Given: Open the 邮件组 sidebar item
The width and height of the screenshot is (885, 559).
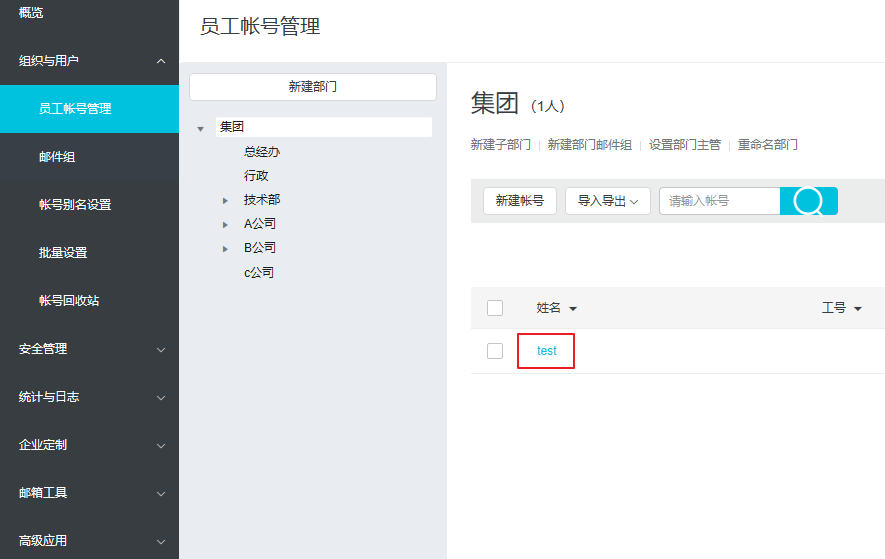Looking at the screenshot, I should tap(57, 157).
